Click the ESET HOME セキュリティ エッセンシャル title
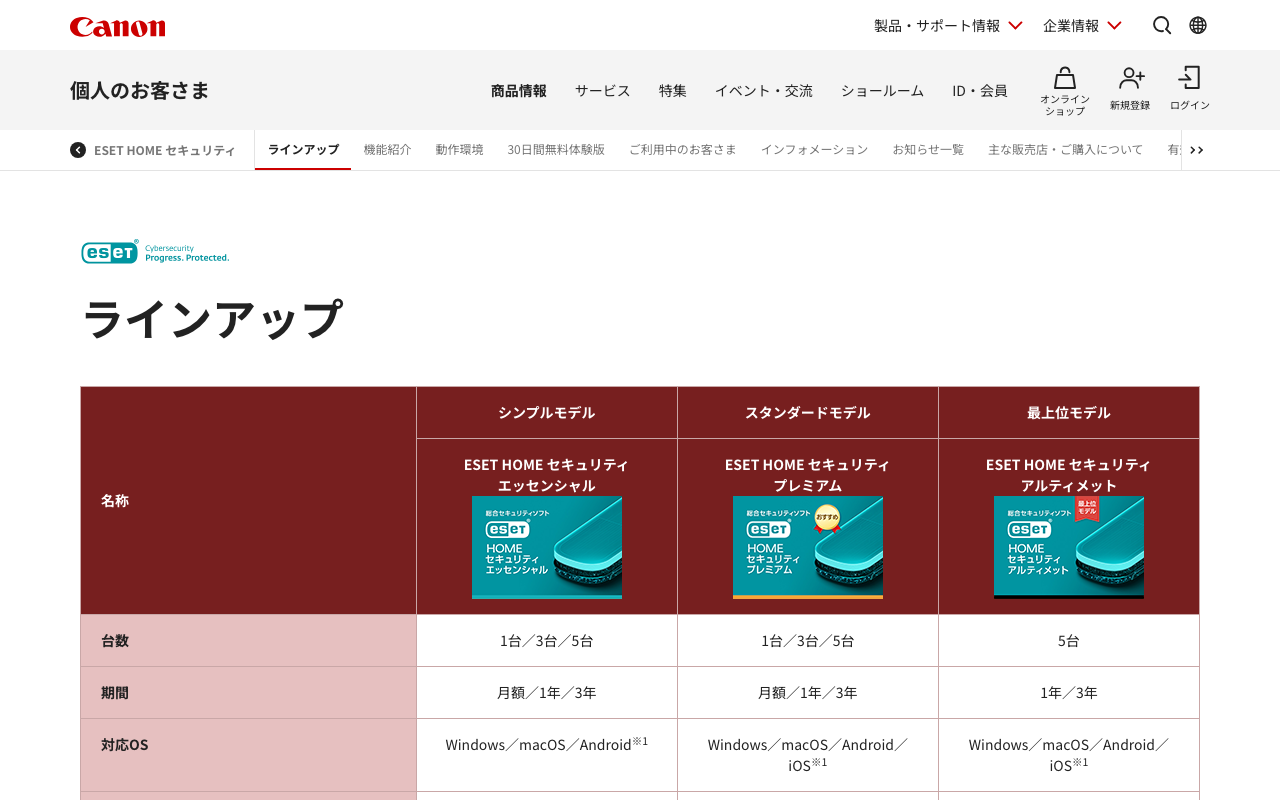The height and width of the screenshot is (800, 1280). [547, 475]
